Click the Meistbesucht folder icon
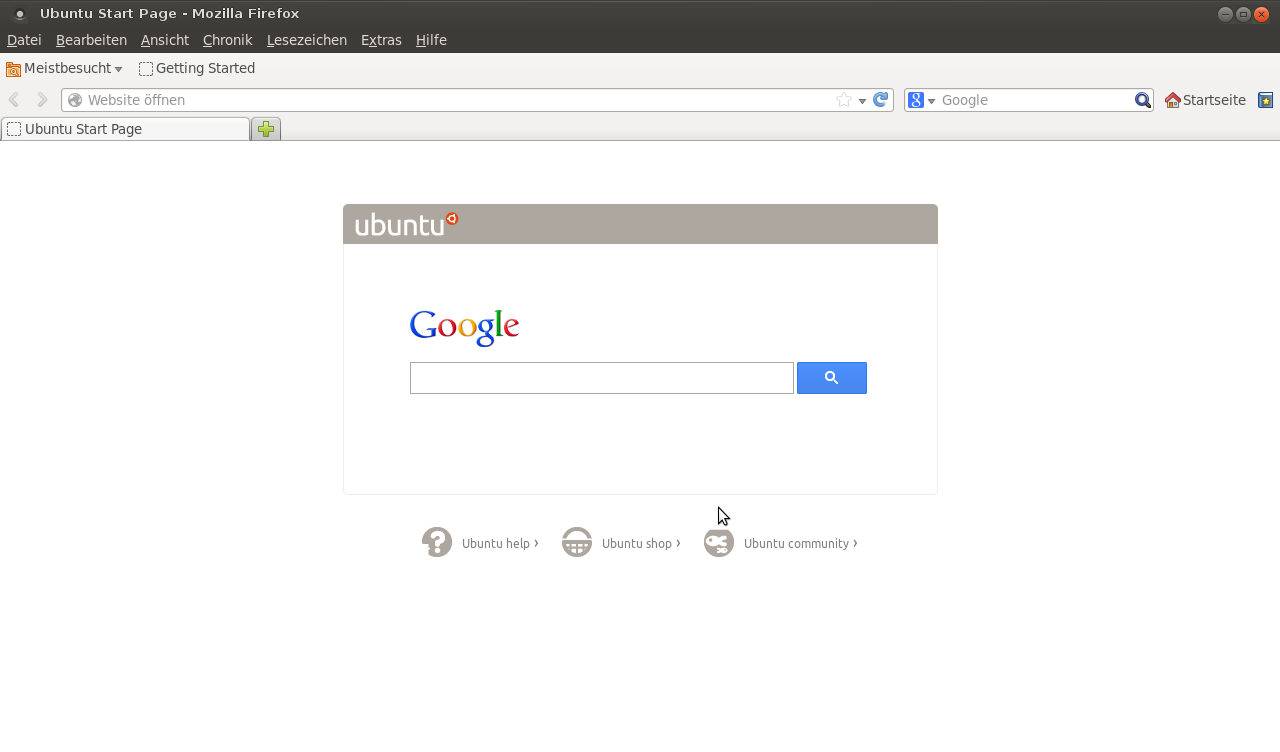 tap(14, 69)
